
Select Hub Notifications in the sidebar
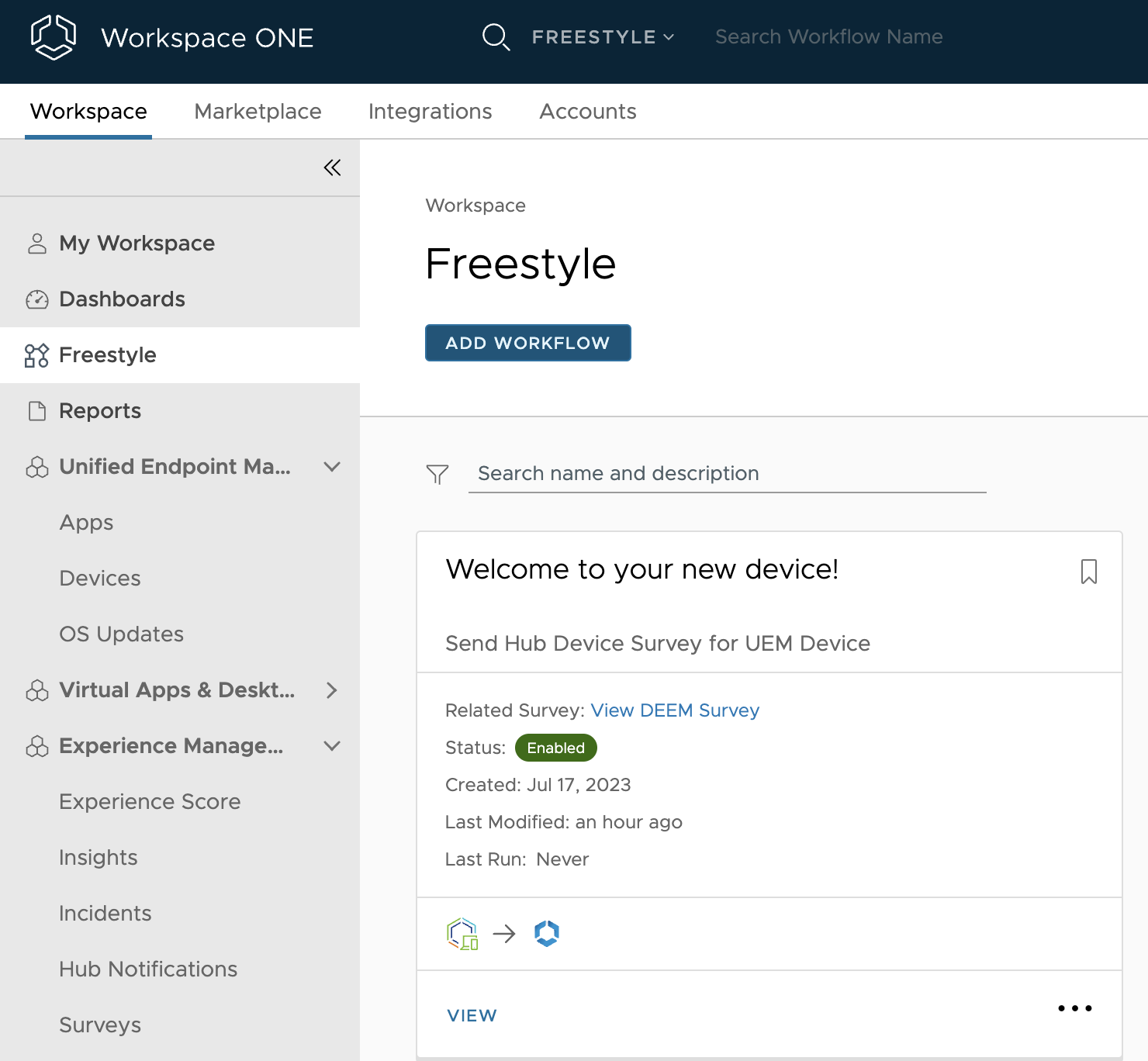pyautogui.click(x=148, y=969)
